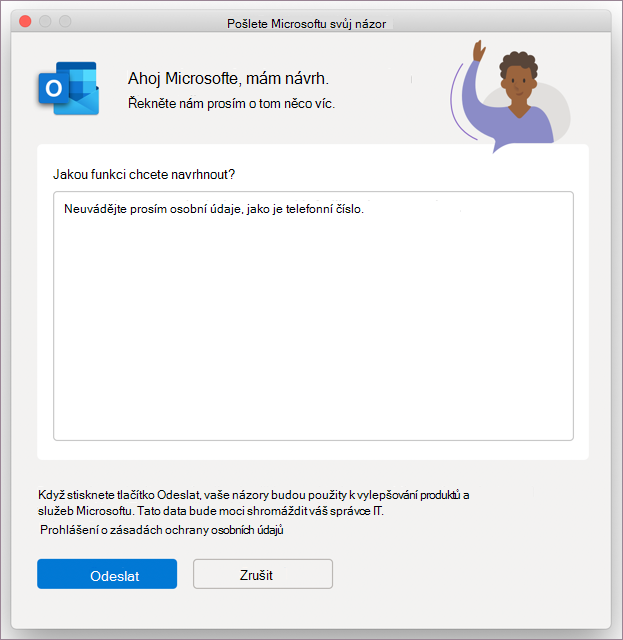Open Prohlášení o zásadách ochrany osobních údajů link
This screenshot has width=623, height=640.
click(162, 530)
